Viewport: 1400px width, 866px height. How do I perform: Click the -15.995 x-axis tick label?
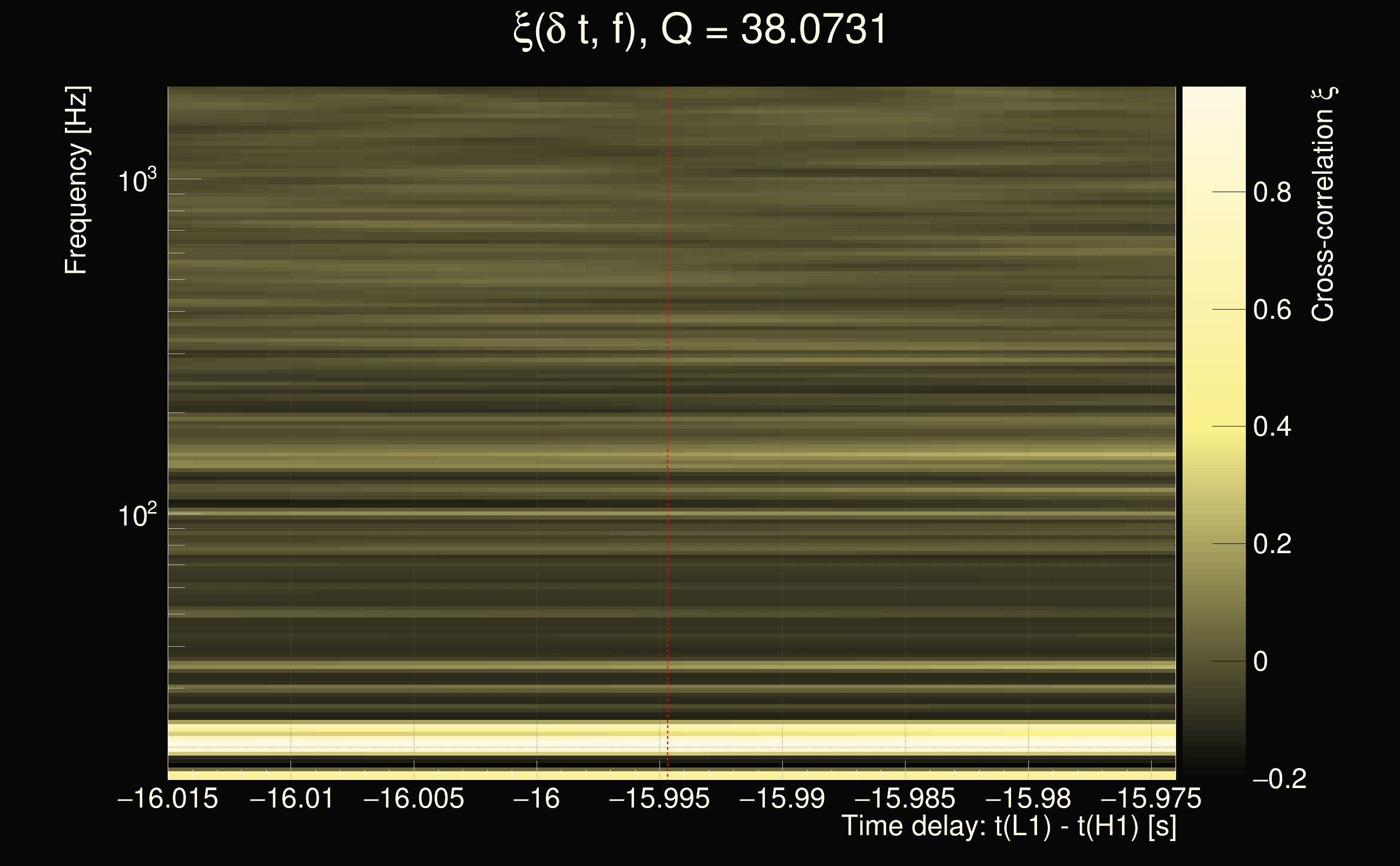coord(659,799)
